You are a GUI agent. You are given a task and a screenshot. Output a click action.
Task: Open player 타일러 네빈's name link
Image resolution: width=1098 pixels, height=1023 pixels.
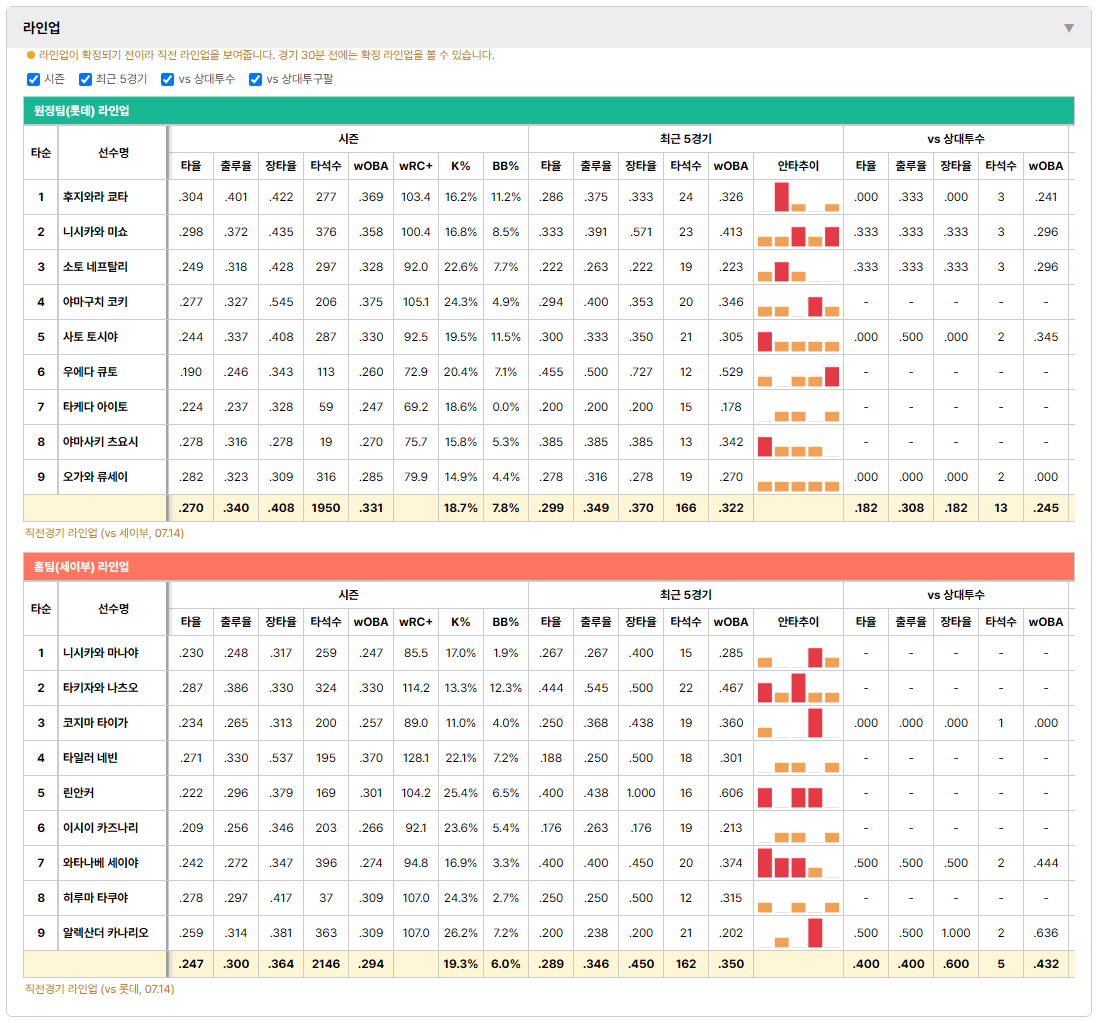click(90, 758)
